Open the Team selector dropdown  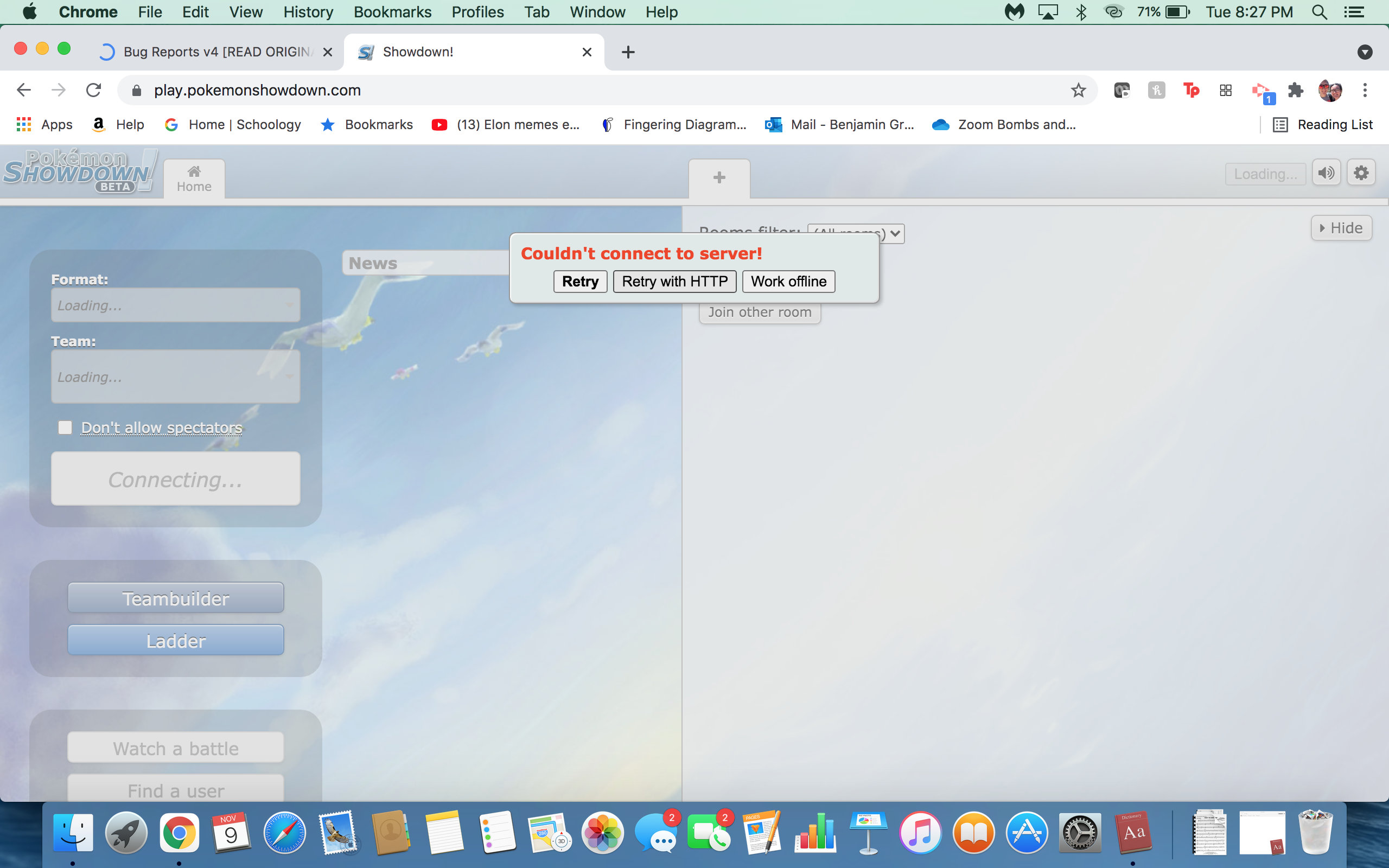pyautogui.click(x=176, y=376)
